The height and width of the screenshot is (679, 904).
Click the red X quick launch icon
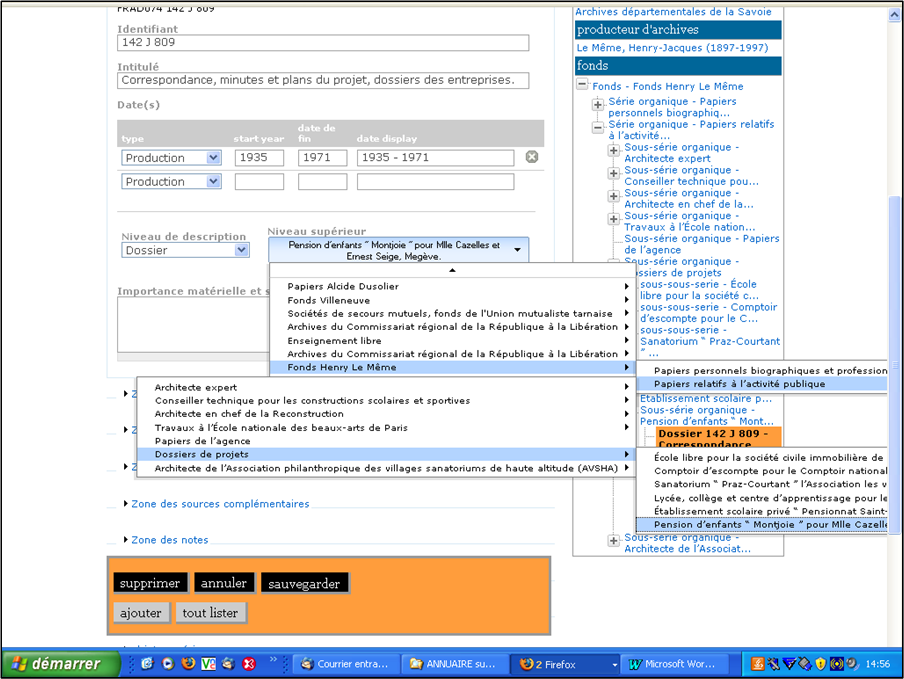click(x=249, y=663)
